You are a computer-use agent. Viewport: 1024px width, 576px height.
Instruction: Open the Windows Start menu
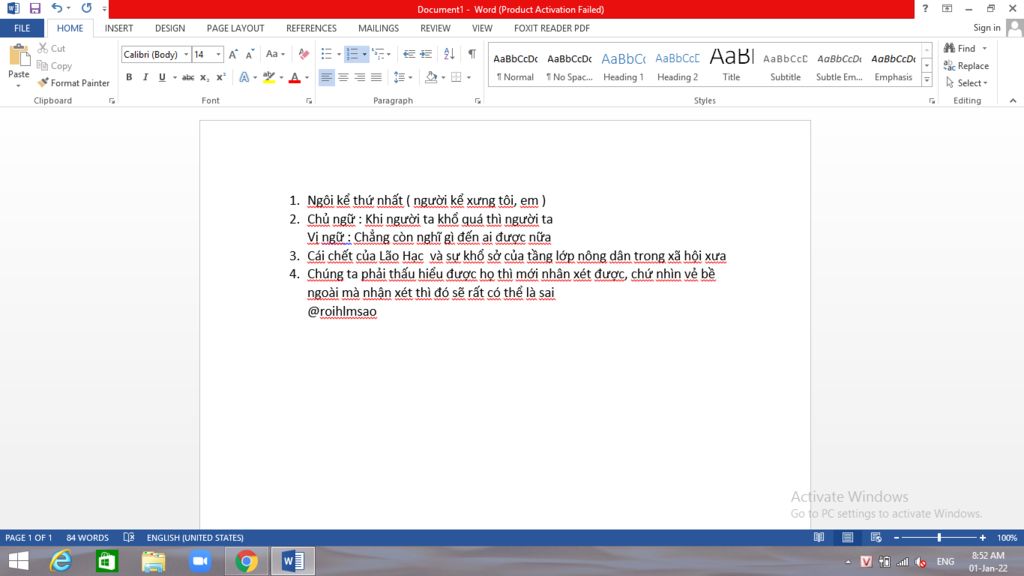pos(18,561)
